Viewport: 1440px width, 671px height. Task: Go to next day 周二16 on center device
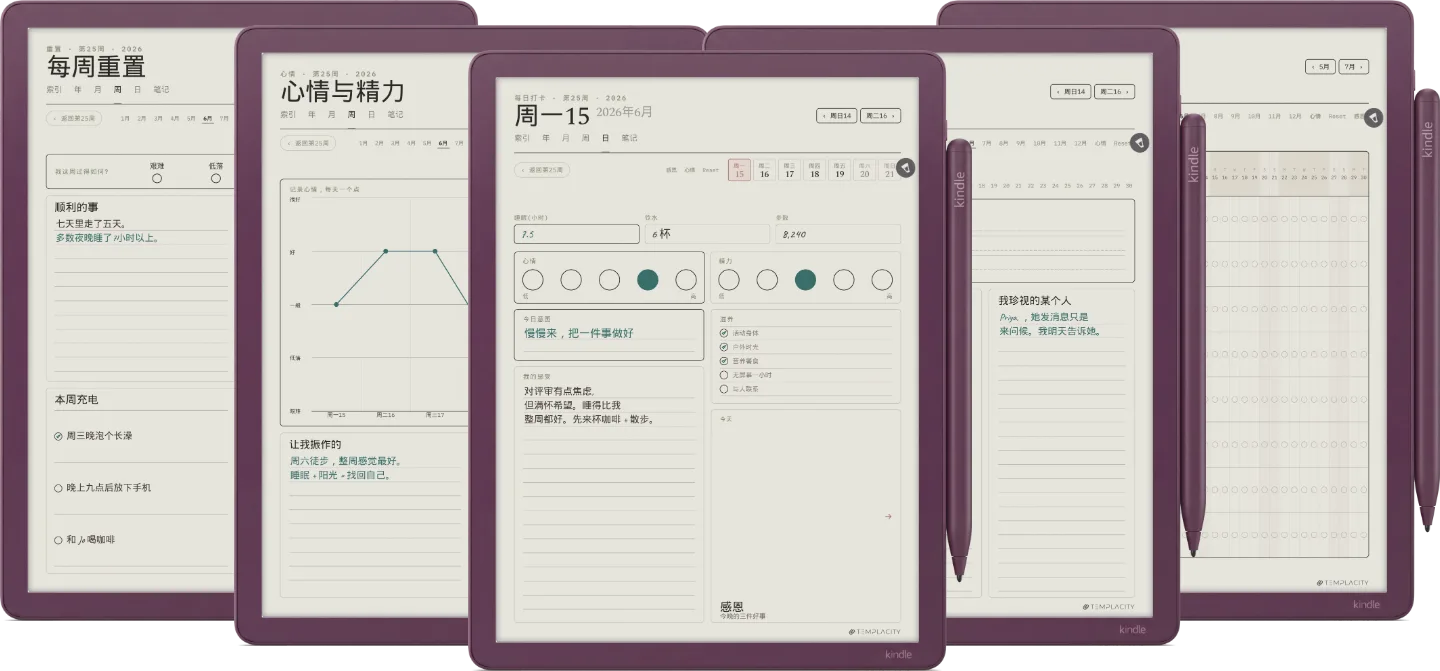click(880, 116)
